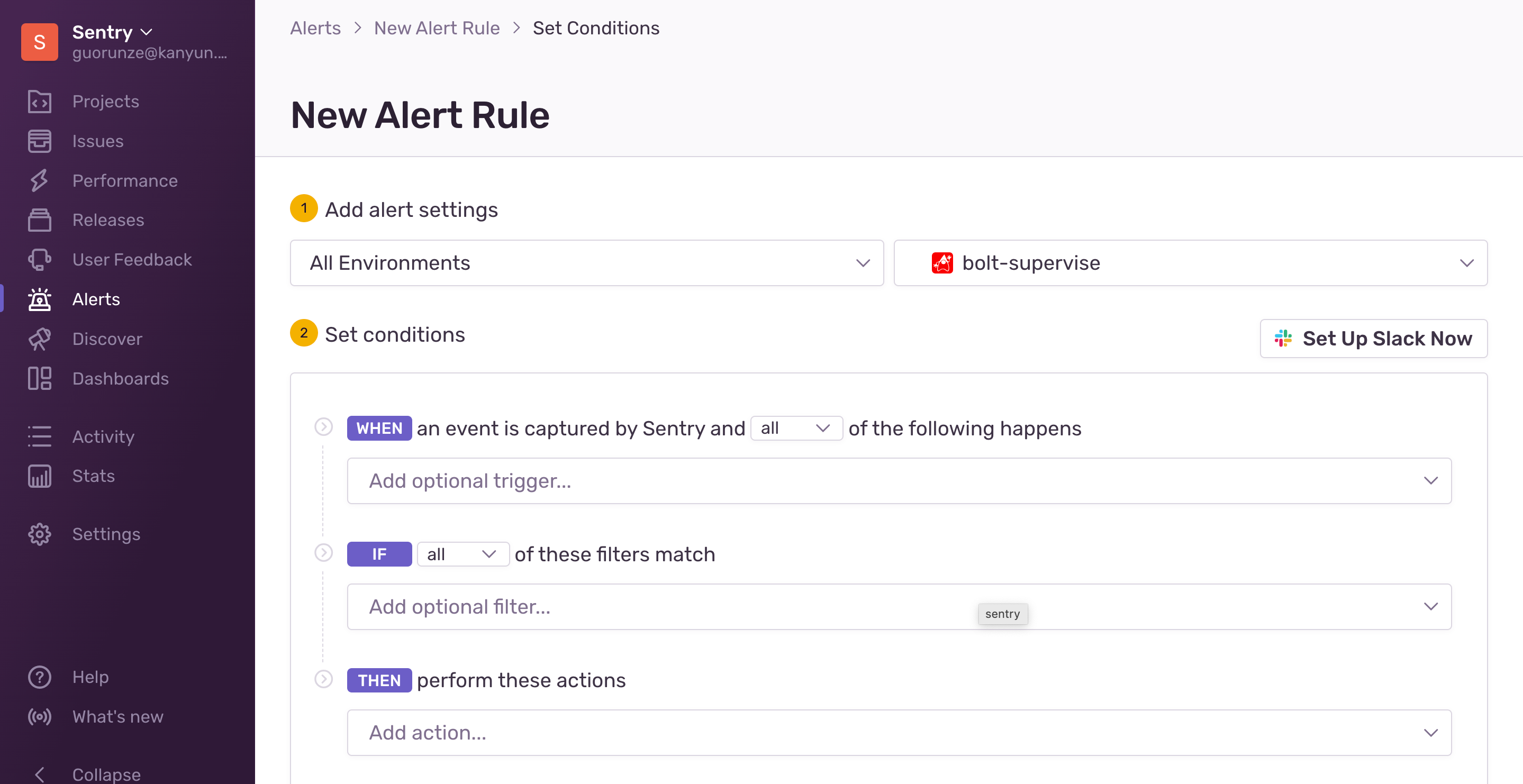Screen dimensions: 1523x784
Task: Click the Dashboards grid icon
Action: (40, 378)
